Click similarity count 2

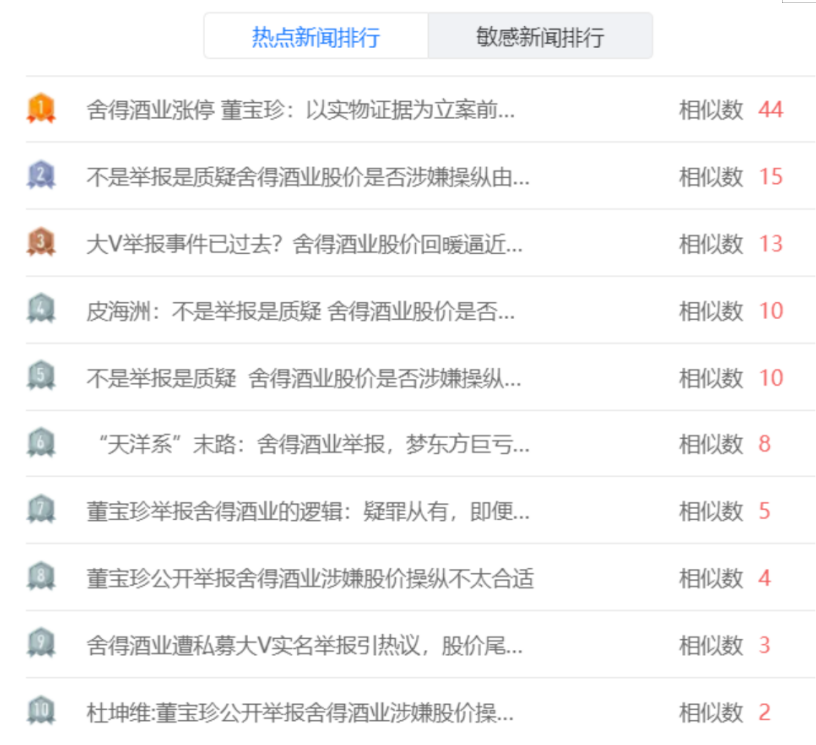click(764, 713)
